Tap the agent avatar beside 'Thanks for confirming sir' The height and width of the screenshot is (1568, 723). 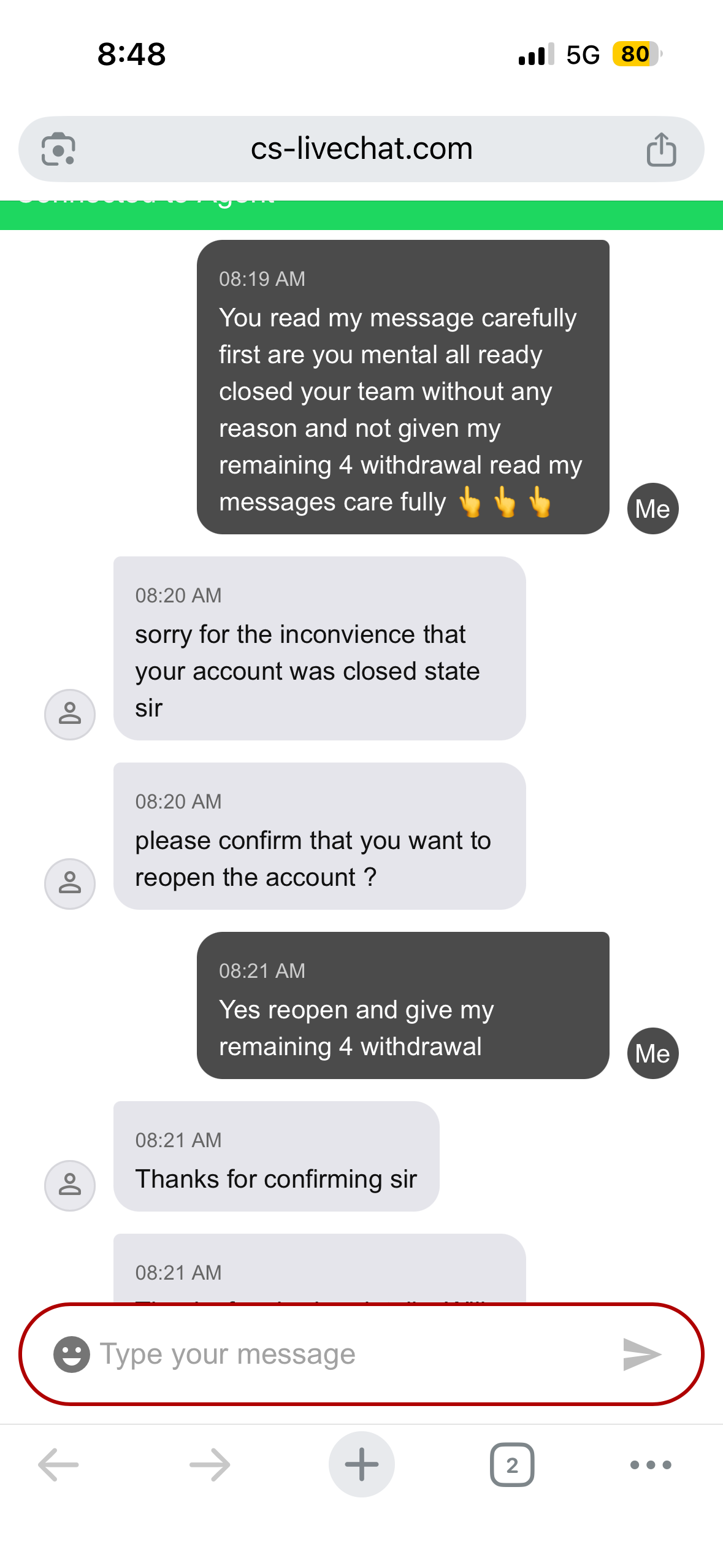point(70,1185)
